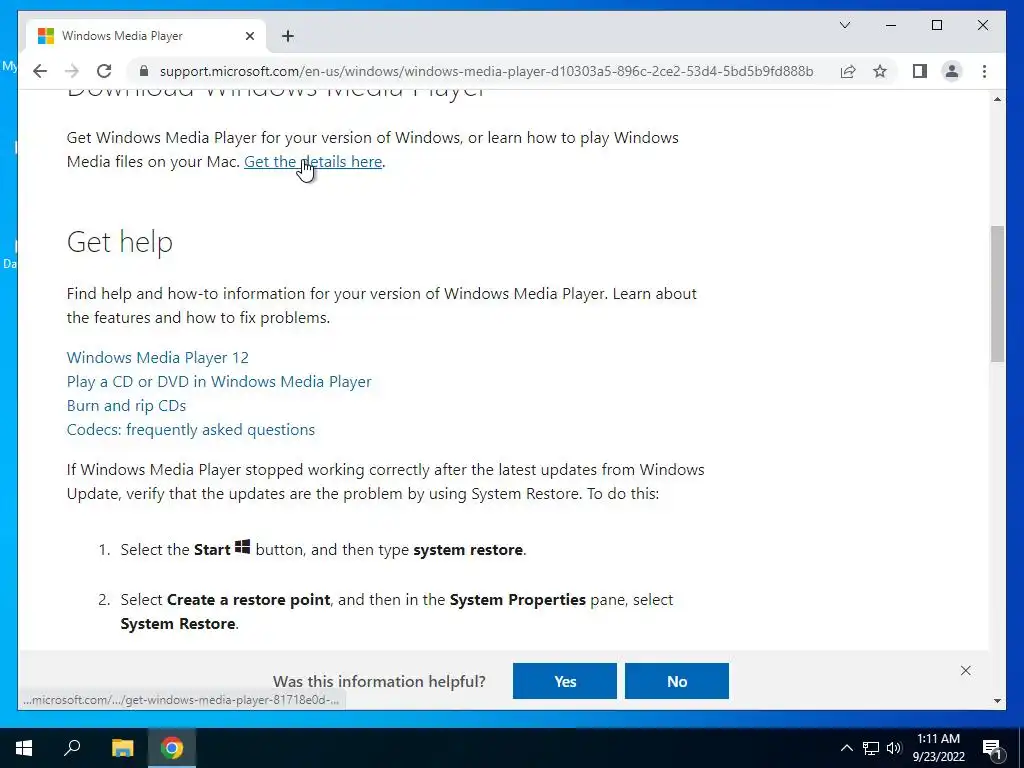Go back to the previous page
The height and width of the screenshot is (768, 1024).
click(x=40, y=71)
